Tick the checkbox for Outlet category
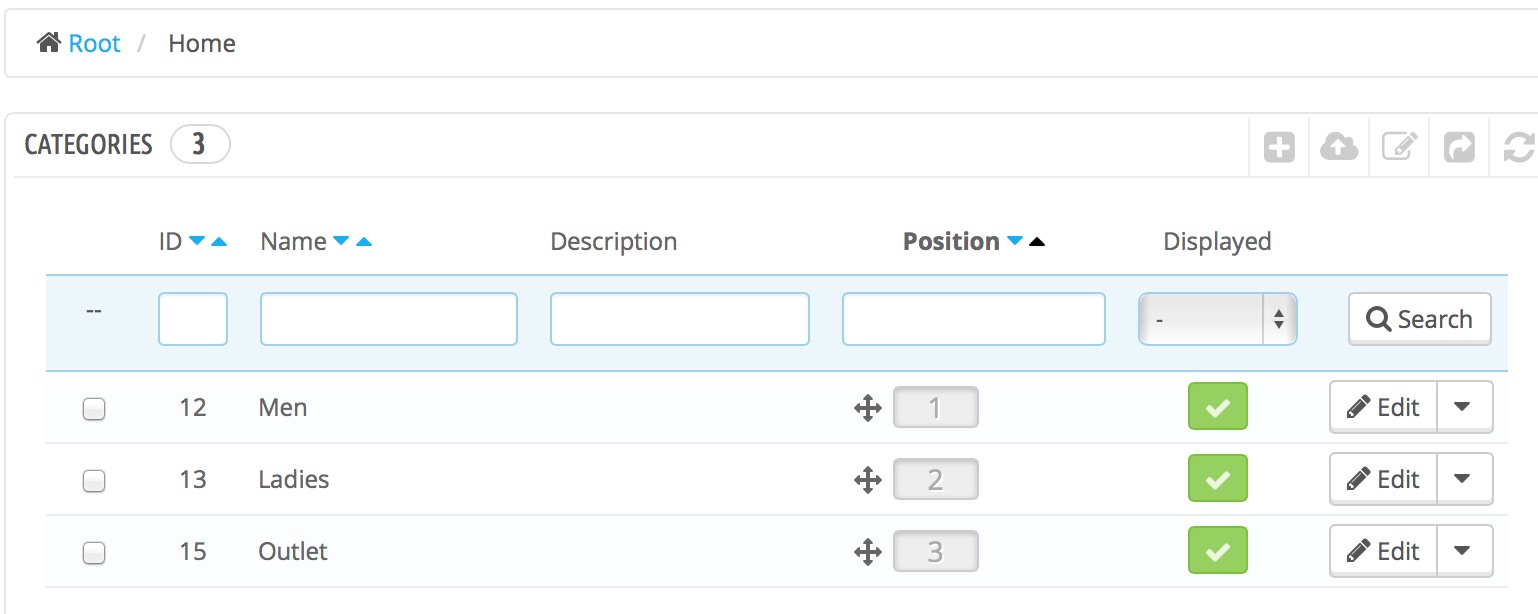 click(94, 553)
